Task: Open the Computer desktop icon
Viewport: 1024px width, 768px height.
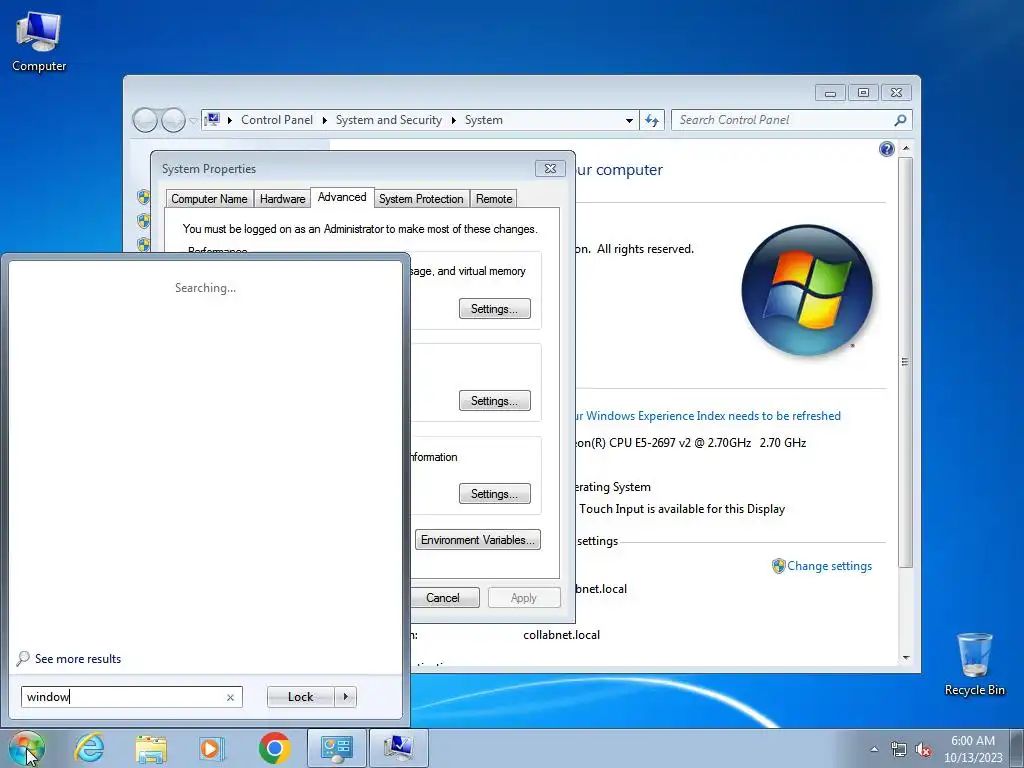Action: pos(39,41)
